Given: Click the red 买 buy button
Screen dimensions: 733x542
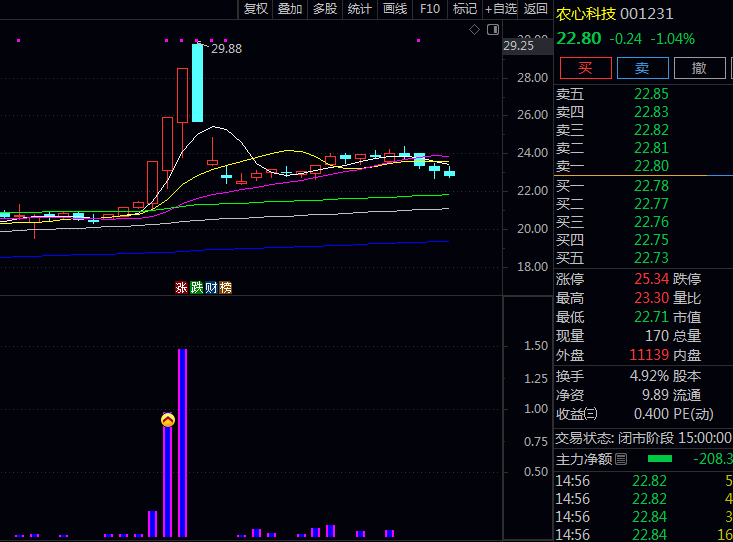Looking at the screenshot, I should [585, 68].
